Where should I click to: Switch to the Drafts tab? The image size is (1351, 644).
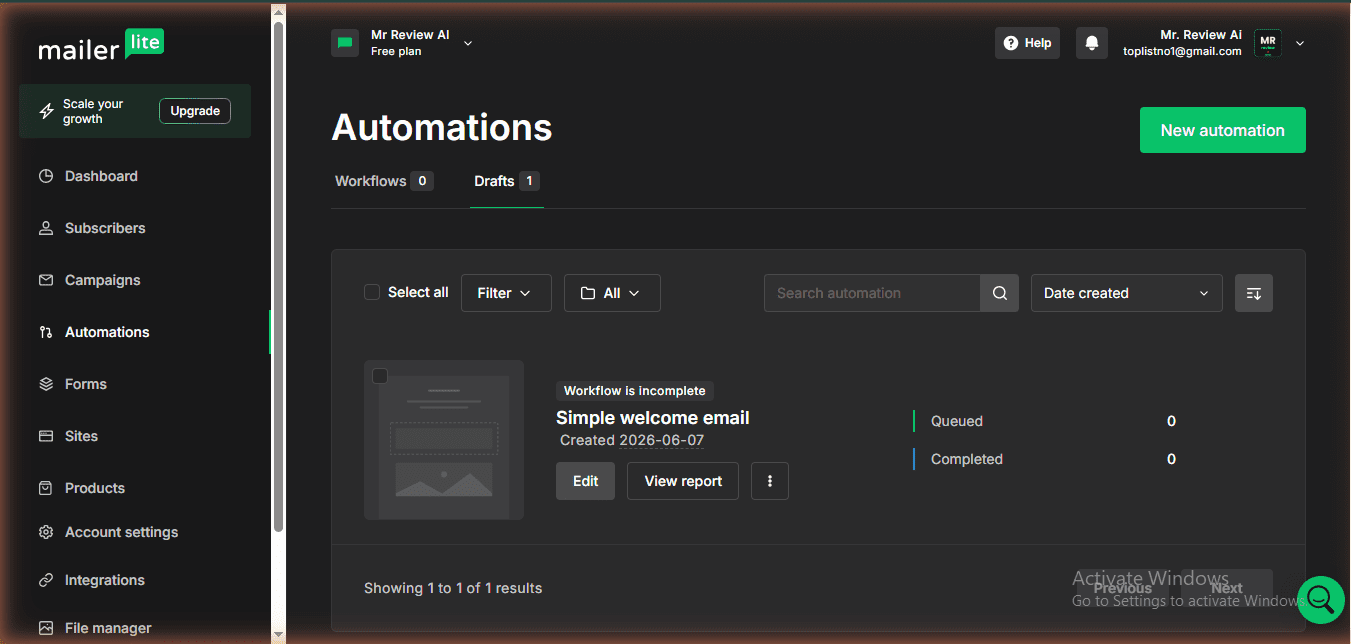pyautogui.click(x=507, y=181)
